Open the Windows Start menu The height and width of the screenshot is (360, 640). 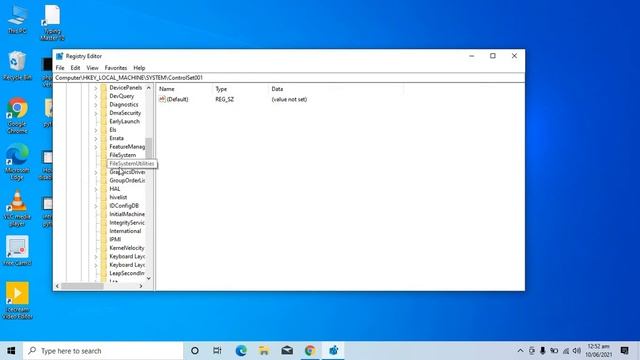tap(11, 351)
